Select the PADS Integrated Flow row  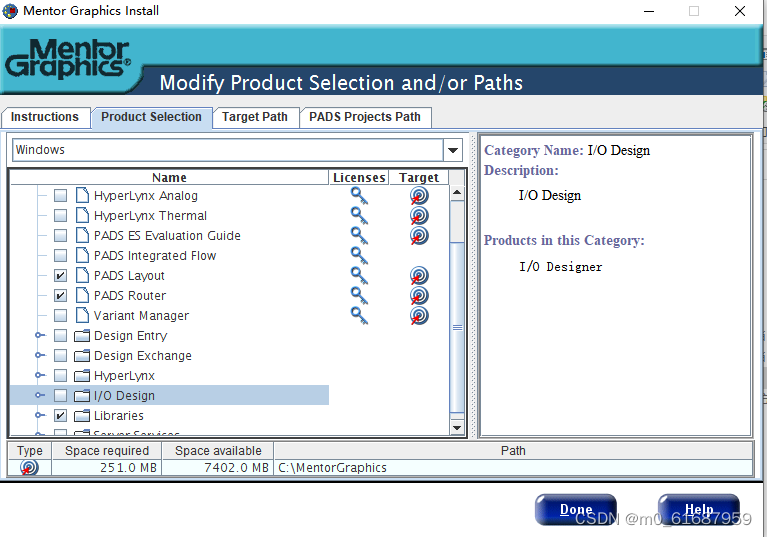pyautogui.click(x=169, y=256)
